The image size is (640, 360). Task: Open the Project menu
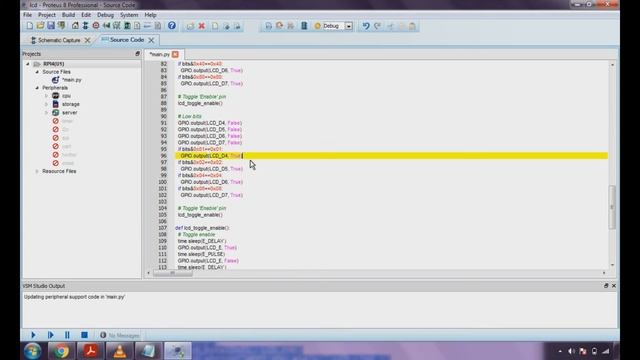click(47, 15)
